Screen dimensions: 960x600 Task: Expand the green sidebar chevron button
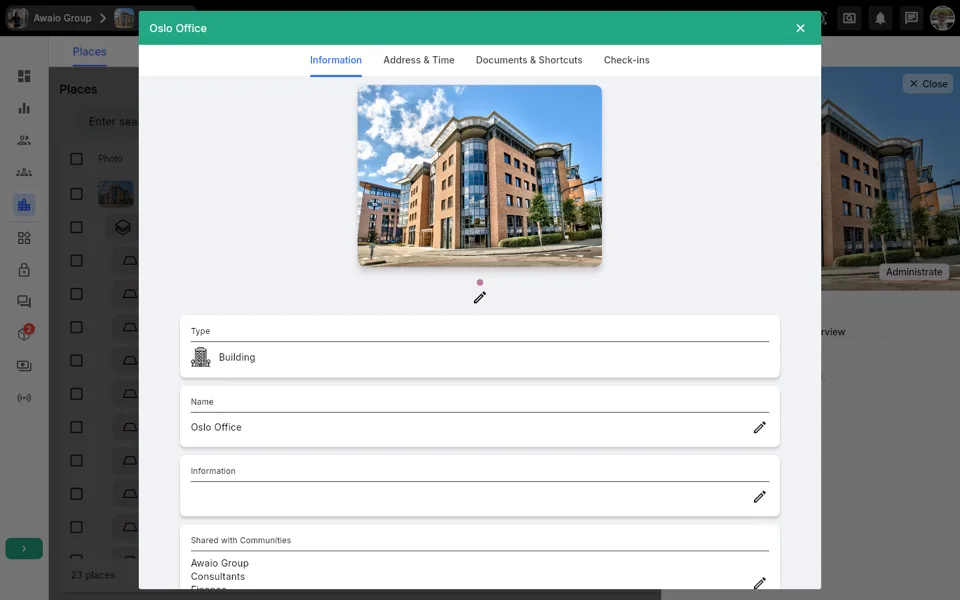pyautogui.click(x=24, y=549)
